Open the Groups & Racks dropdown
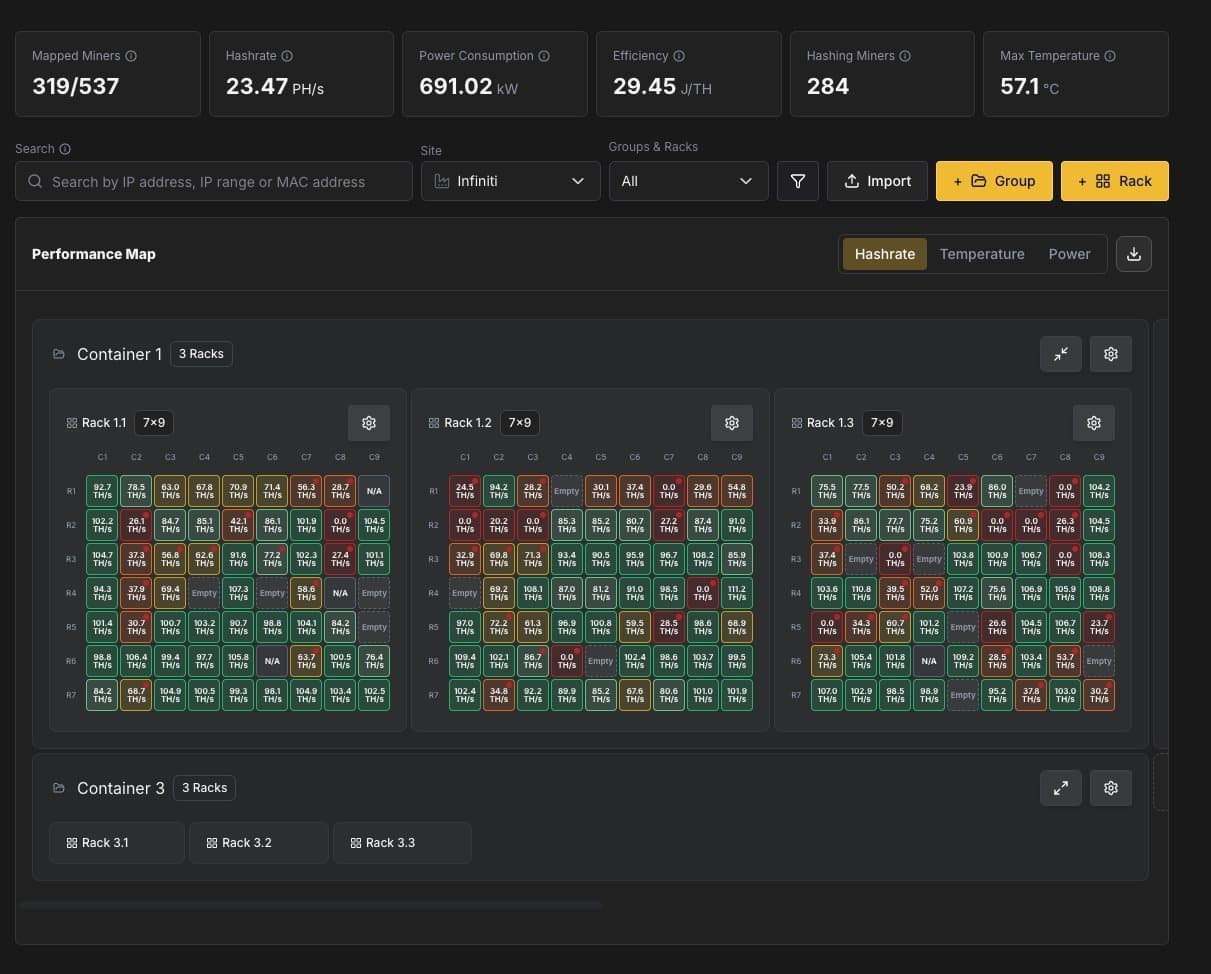The image size is (1211, 974). 688,181
